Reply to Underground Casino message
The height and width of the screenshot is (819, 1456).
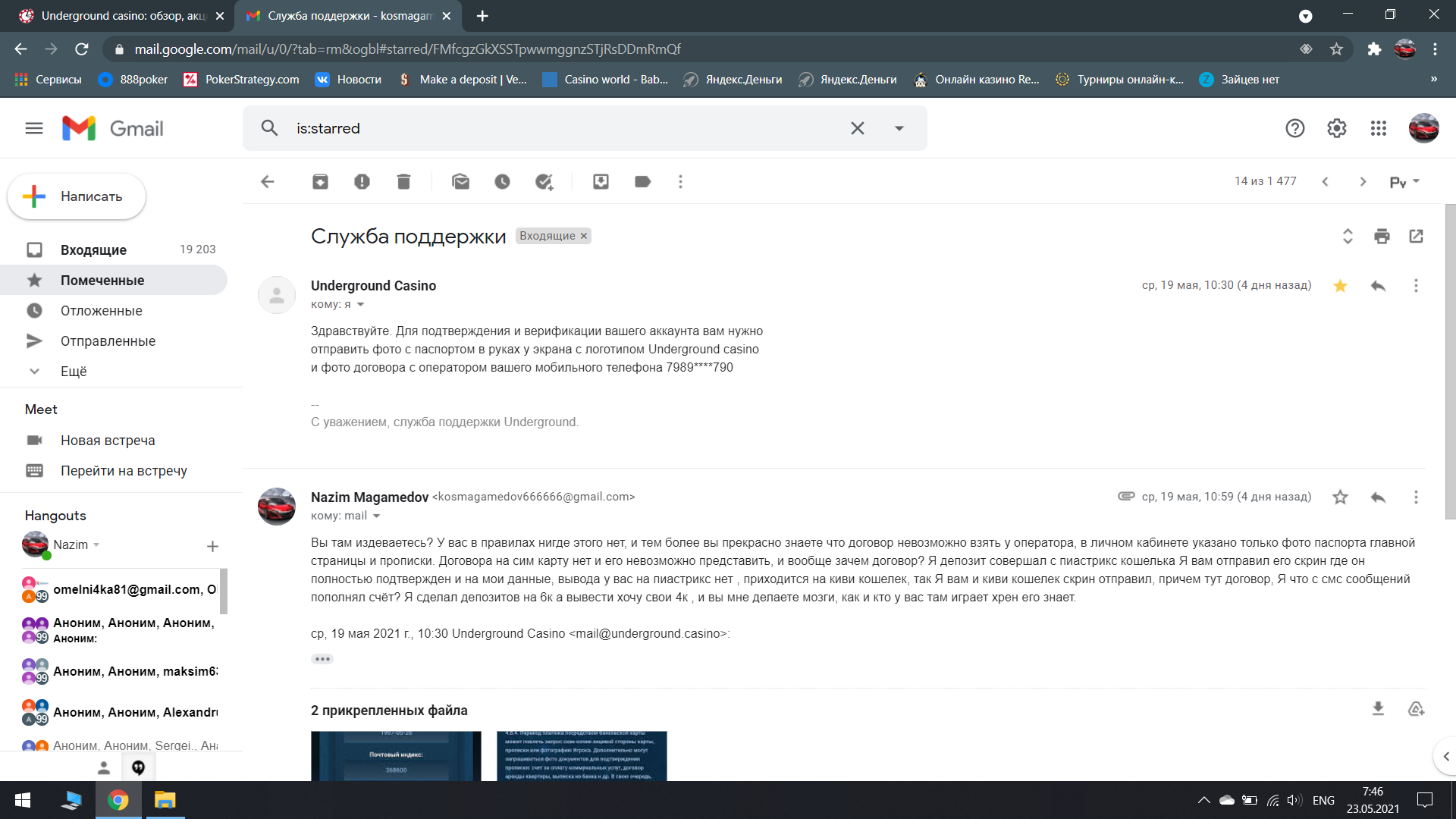(x=1378, y=285)
